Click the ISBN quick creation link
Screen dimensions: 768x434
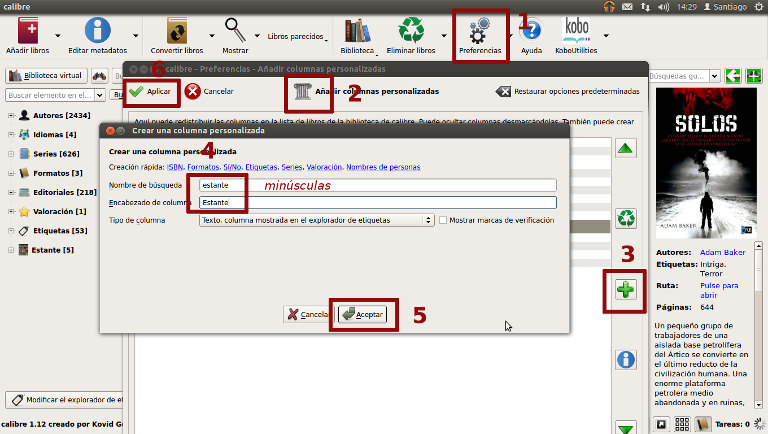click(x=176, y=167)
